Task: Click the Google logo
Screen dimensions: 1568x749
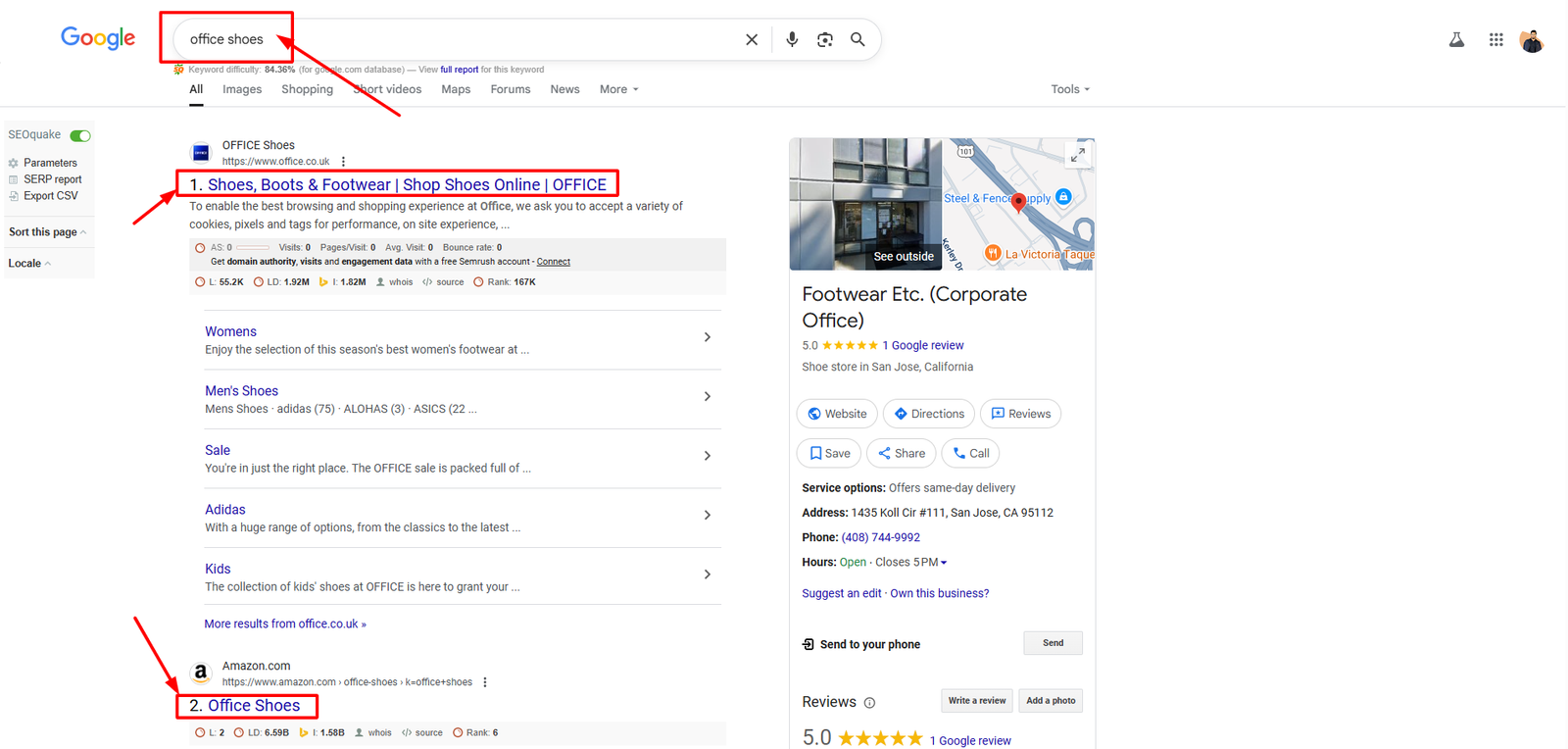Action: (98, 38)
